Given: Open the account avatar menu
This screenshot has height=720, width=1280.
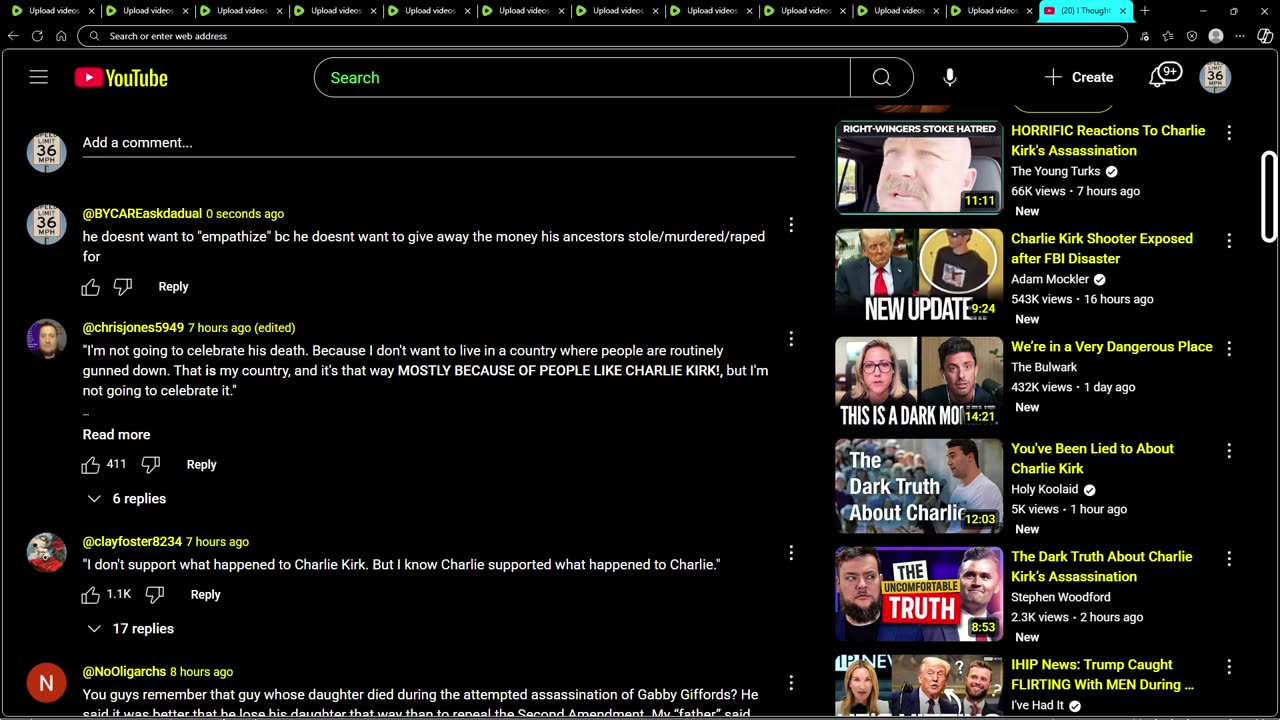Looking at the screenshot, I should [x=1215, y=77].
